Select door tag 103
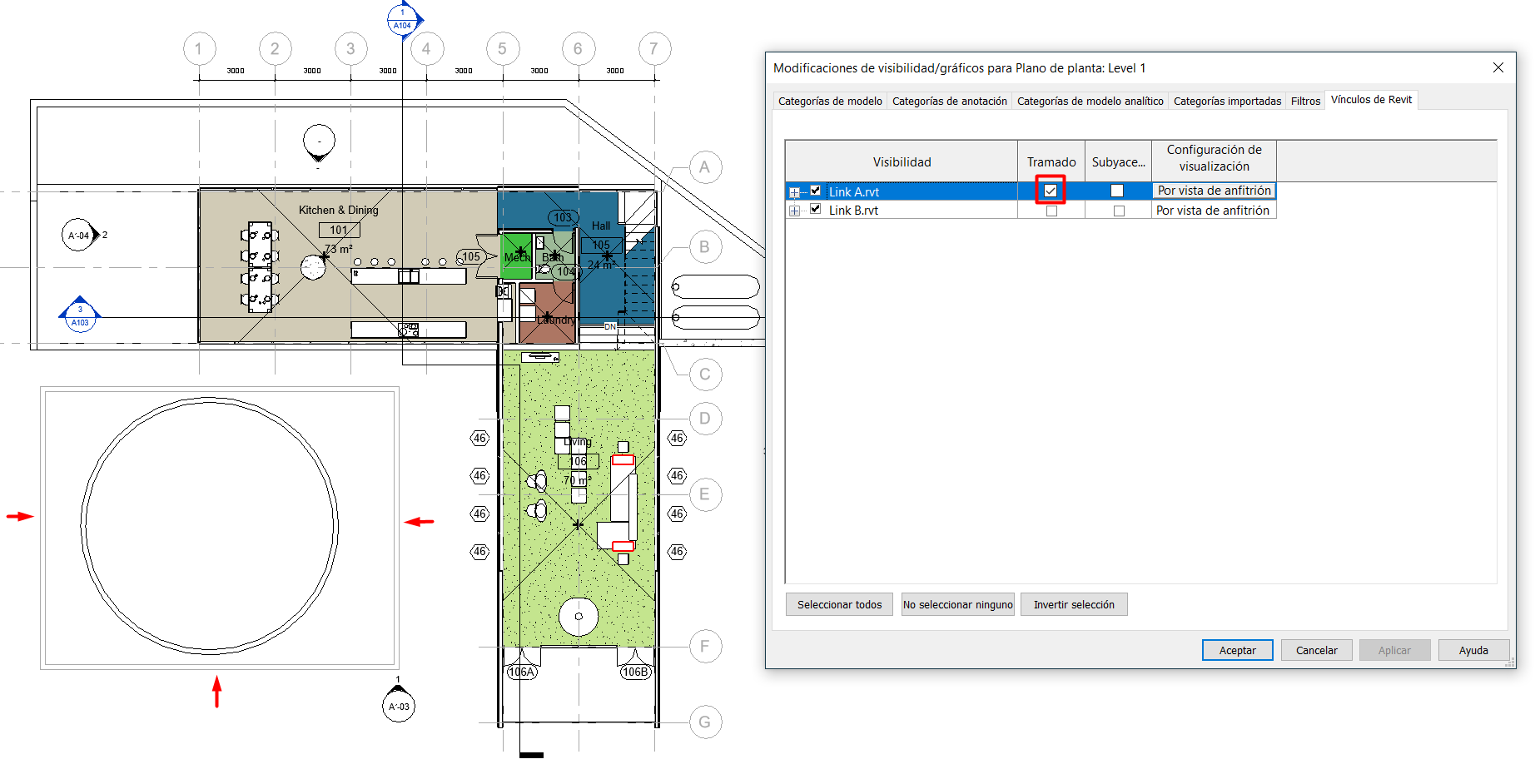The image size is (1535, 784). 563,217
